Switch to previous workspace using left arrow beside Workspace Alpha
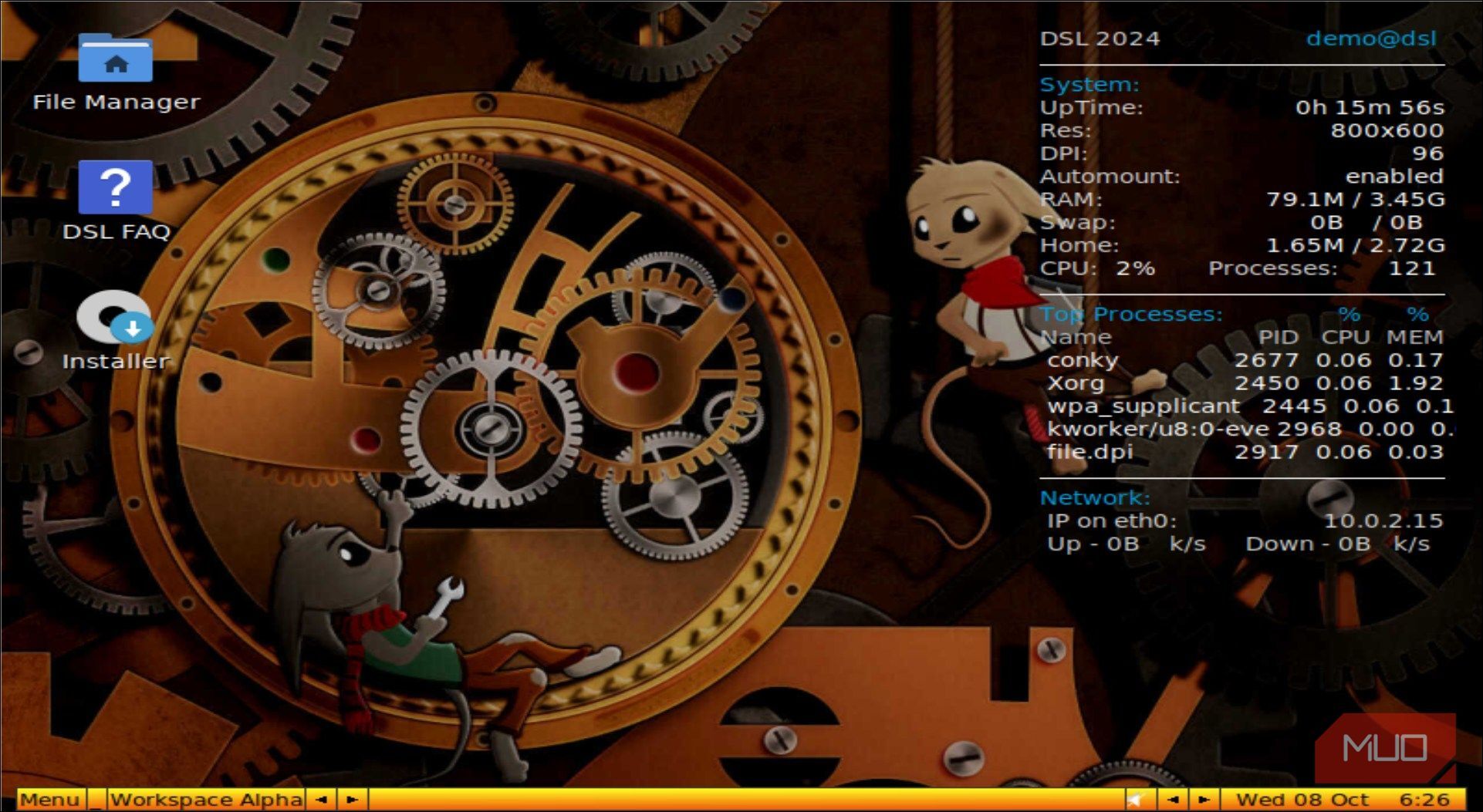Viewport: 1483px width, 812px height. coord(322,800)
